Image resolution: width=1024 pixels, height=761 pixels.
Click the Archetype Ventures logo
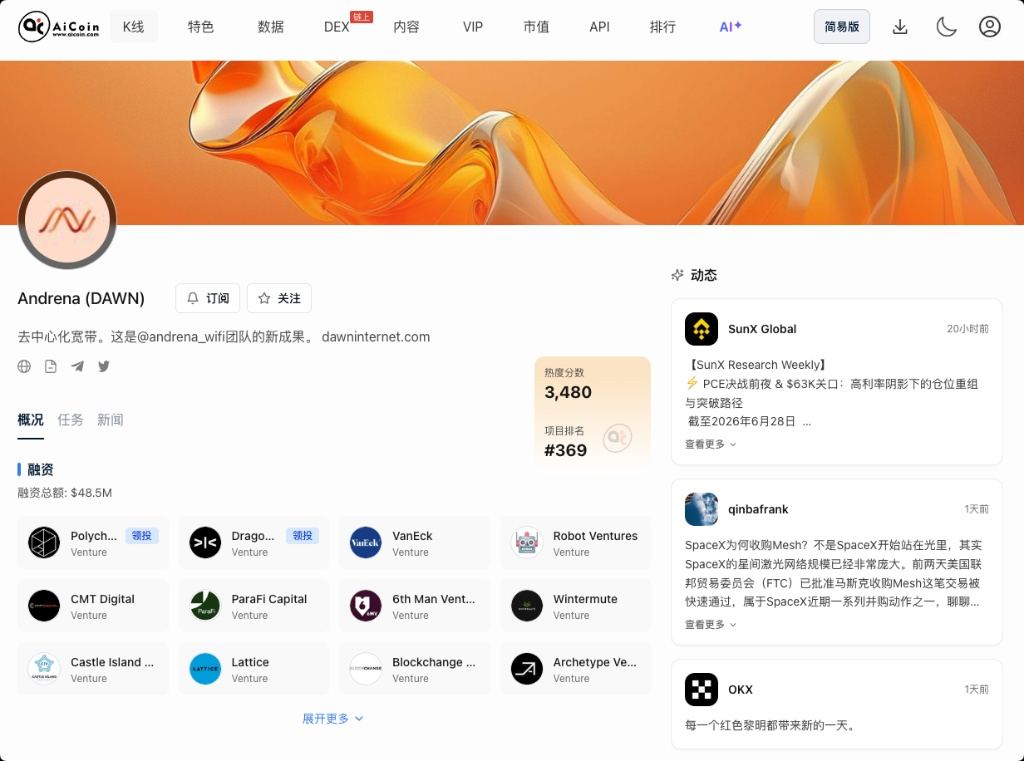point(527,669)
